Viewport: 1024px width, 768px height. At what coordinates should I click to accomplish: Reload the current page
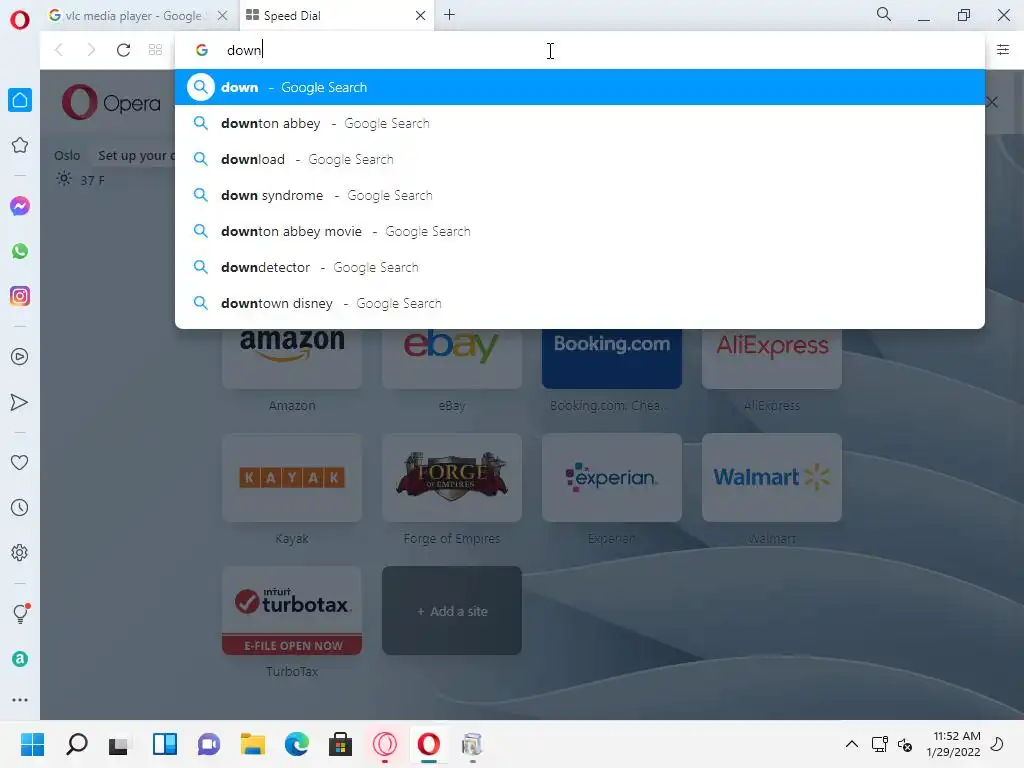tap(123, 50)
